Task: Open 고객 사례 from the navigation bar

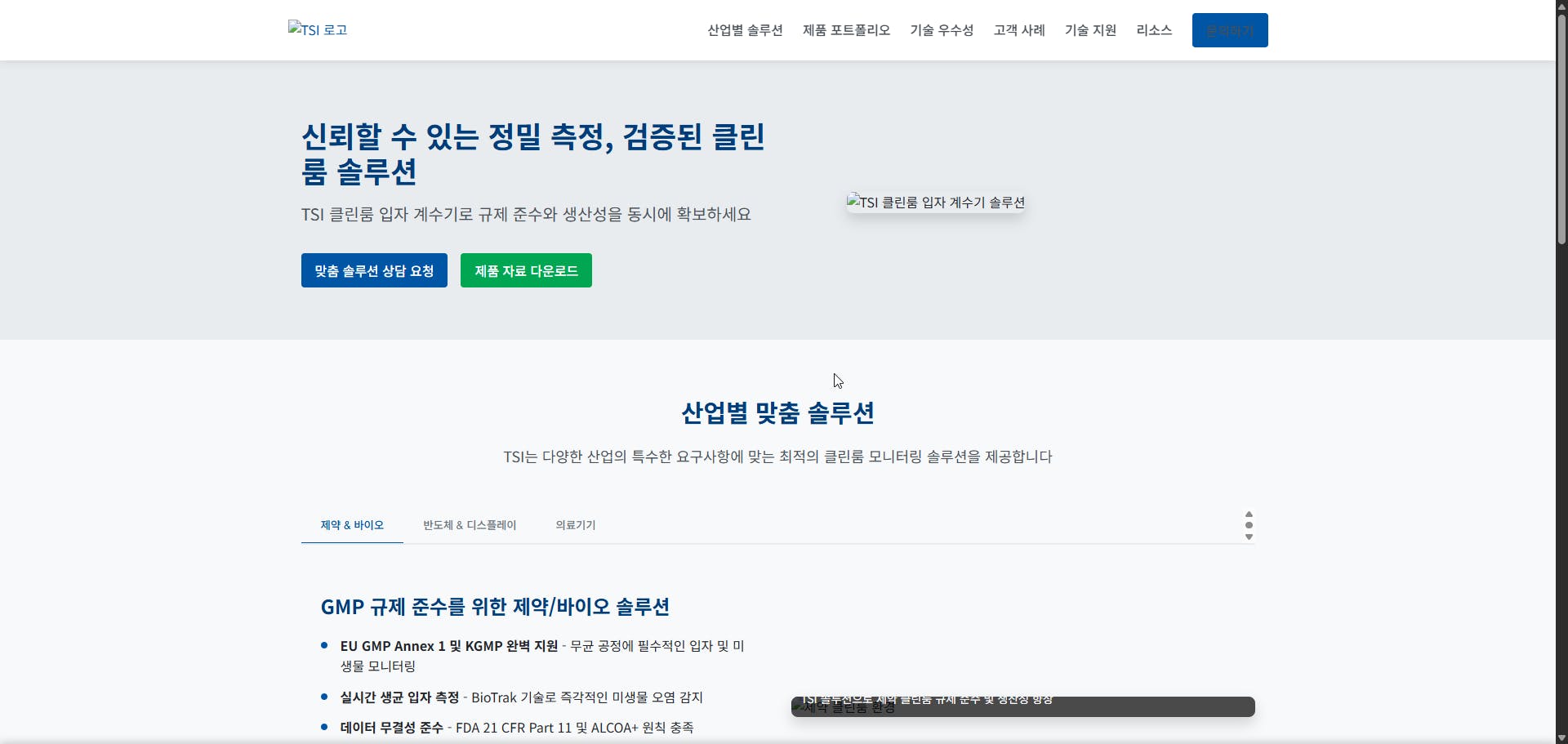Action: [x=1019, y=30]
